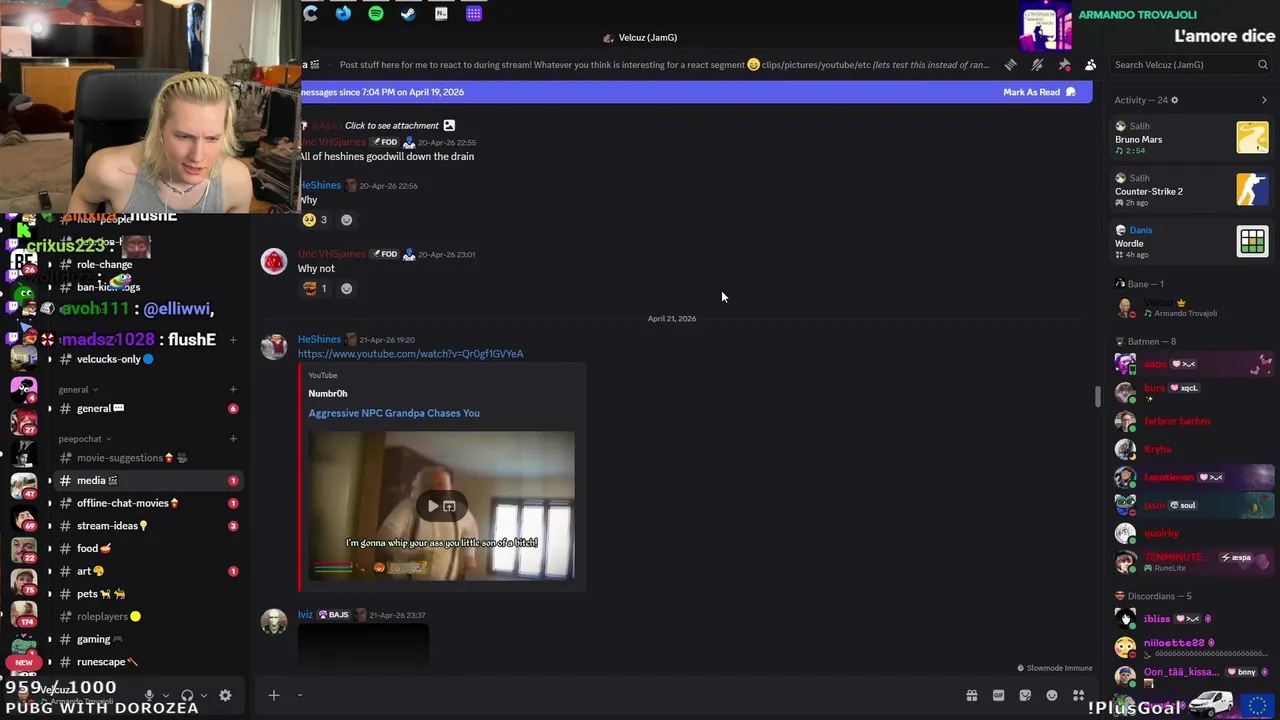Open the food channel
This screenshot has width=1280, height=720.
click(146, 549)
